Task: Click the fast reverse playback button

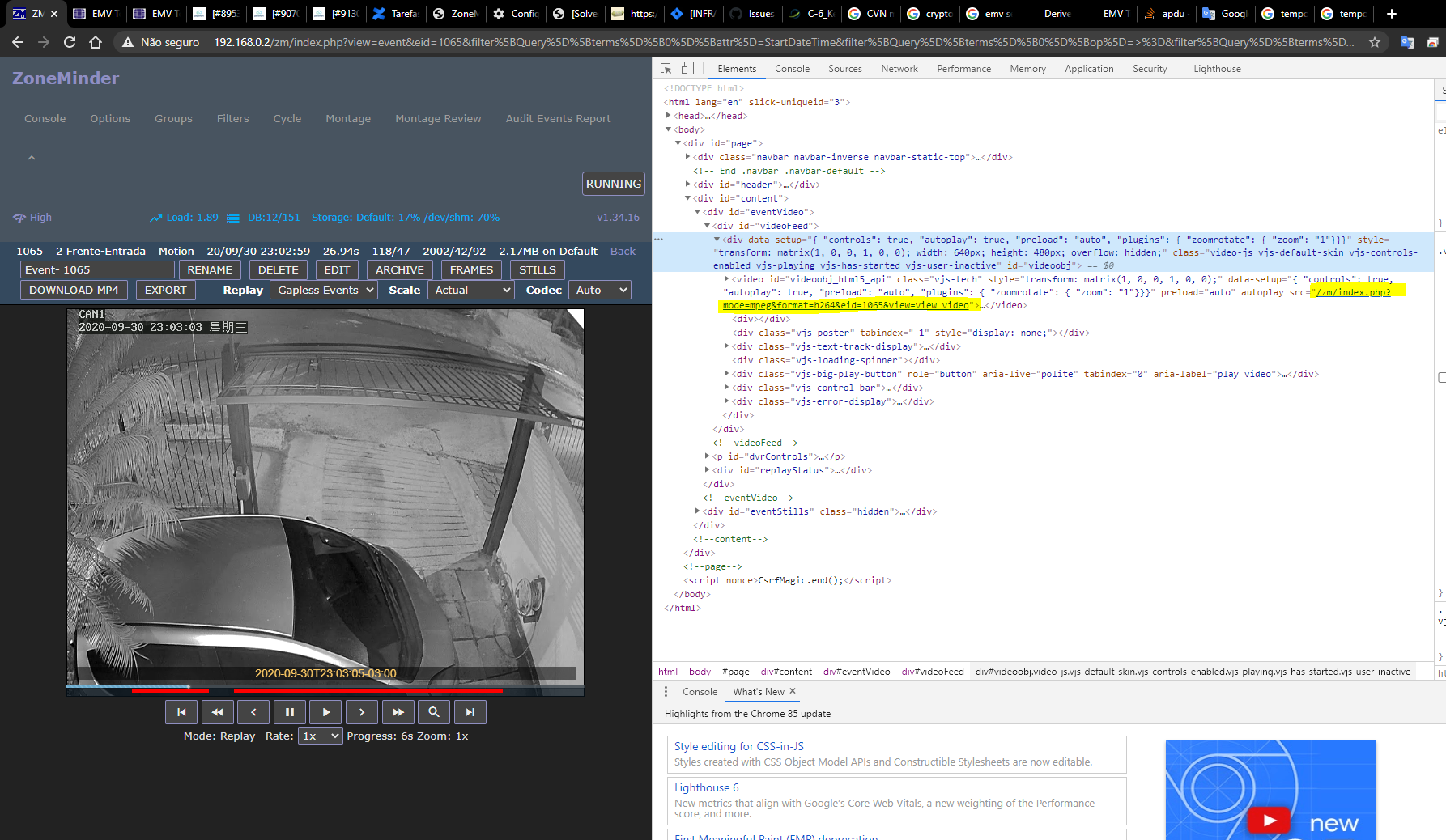Action: [x=217, y=712]
